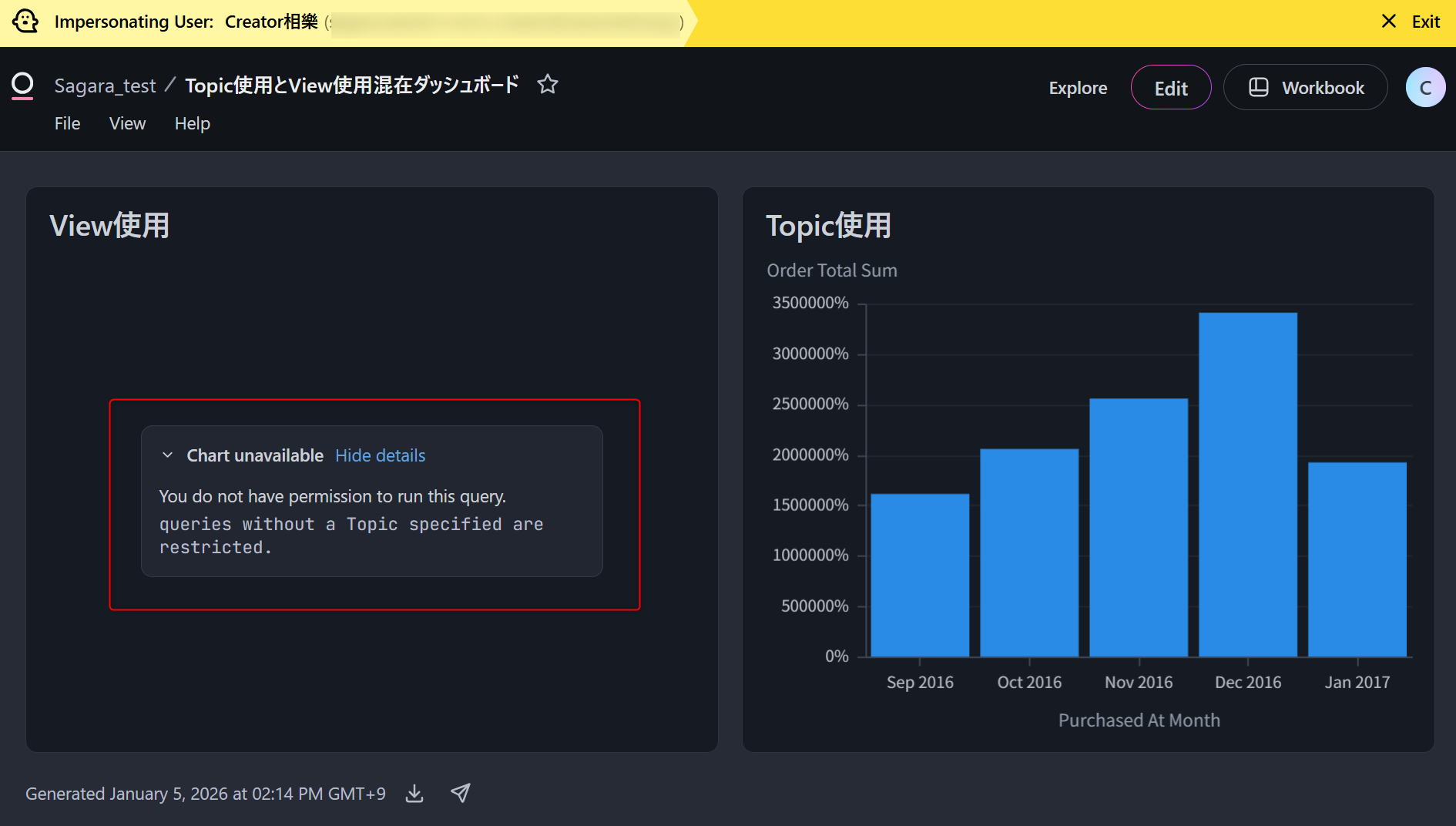Click the Explore button
This screenshot has width=1456, height=826.
coord(1078,88)
